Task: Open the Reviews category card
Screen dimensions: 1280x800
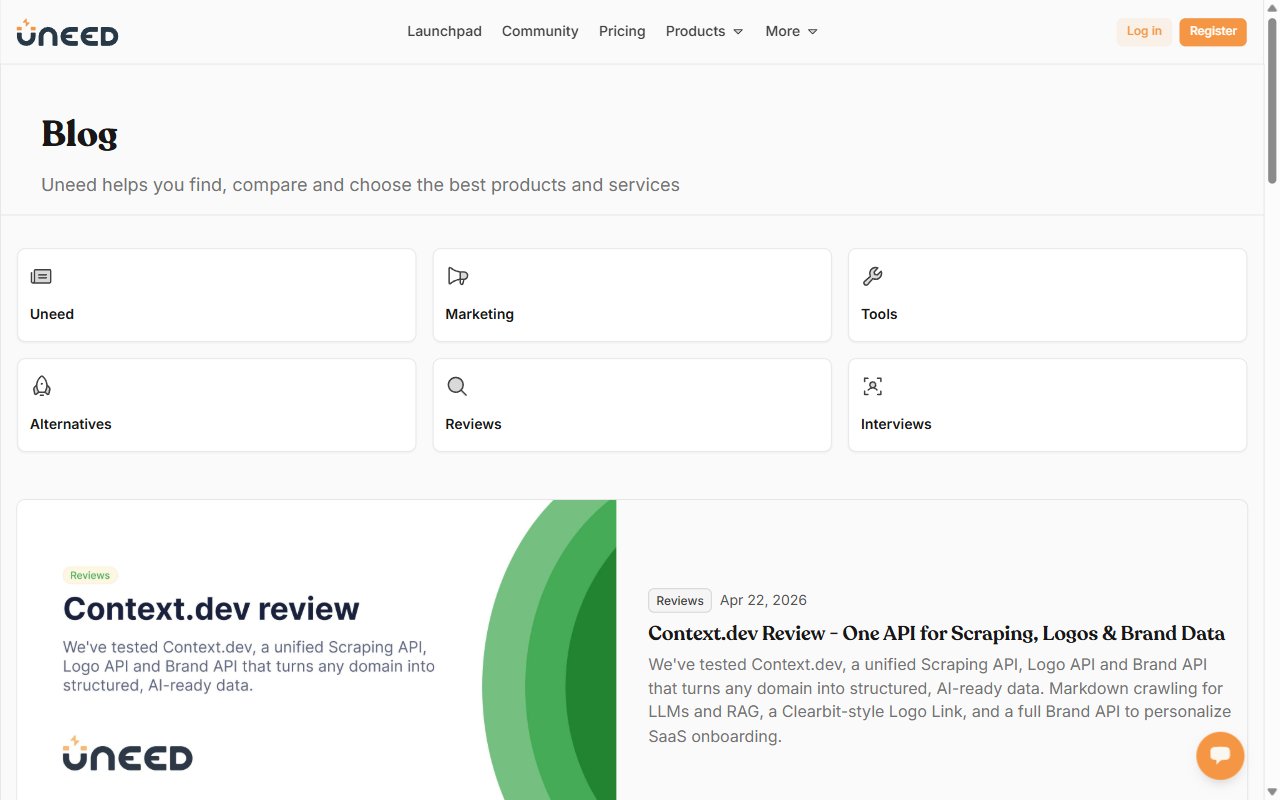Action: coord(632,405)
